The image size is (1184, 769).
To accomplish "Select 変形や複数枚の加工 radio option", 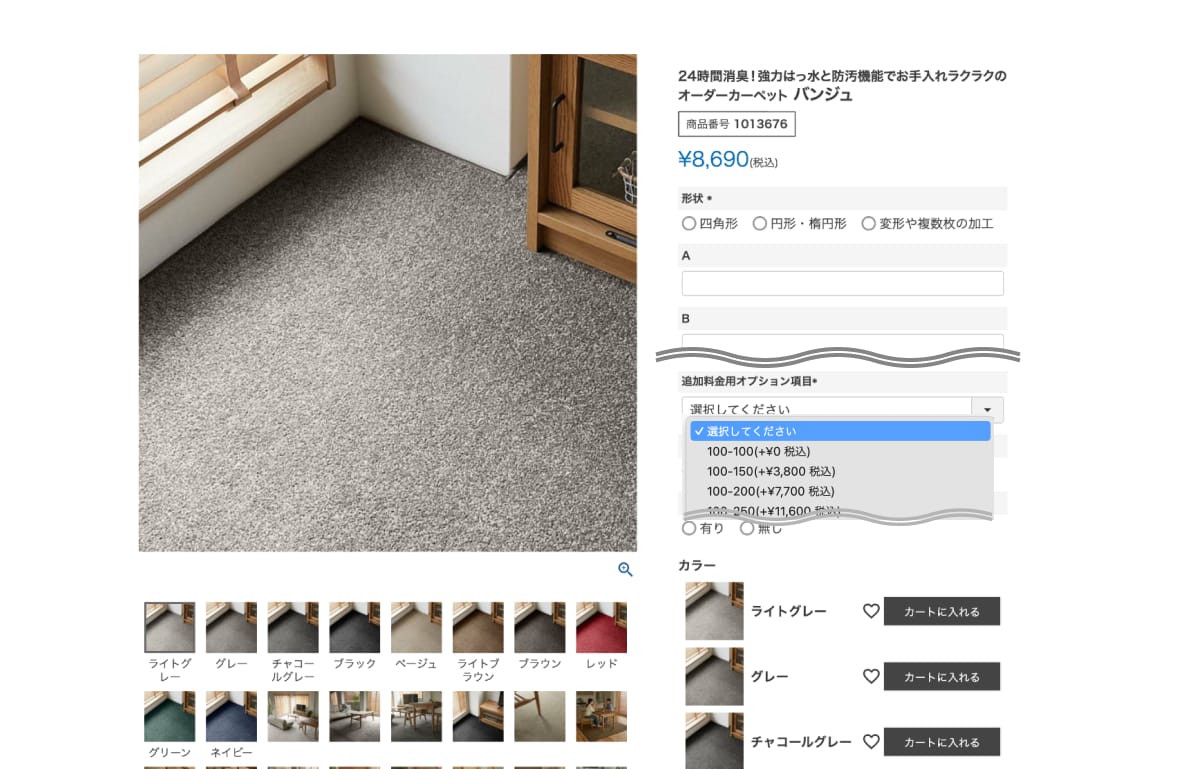I will (869, 224).
